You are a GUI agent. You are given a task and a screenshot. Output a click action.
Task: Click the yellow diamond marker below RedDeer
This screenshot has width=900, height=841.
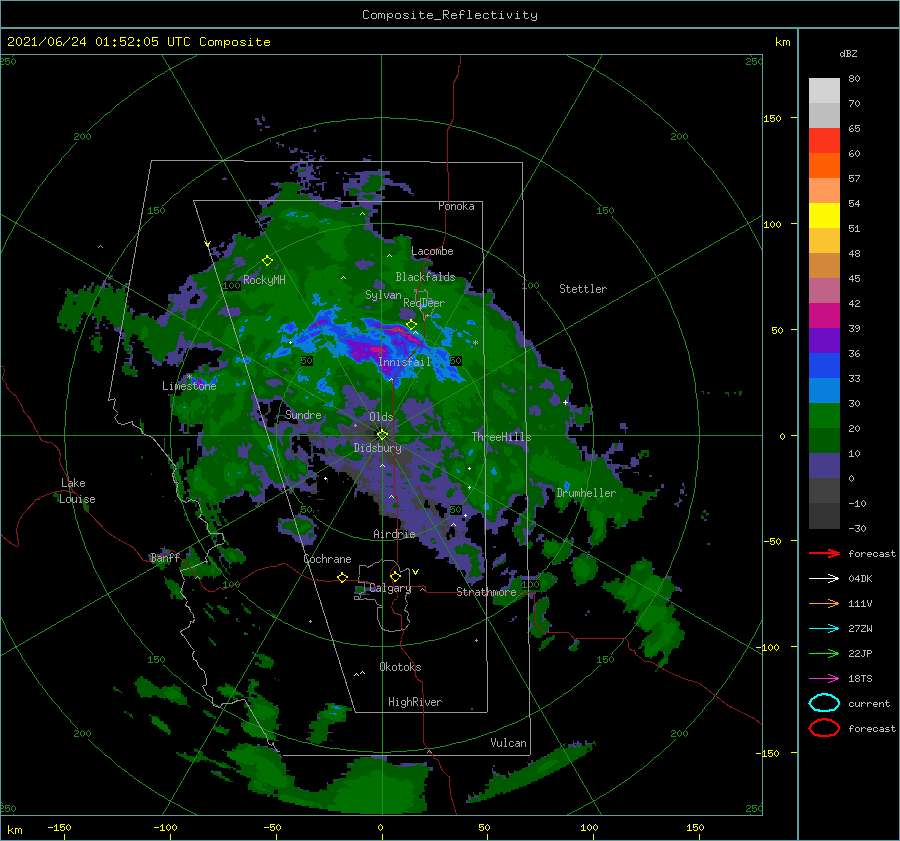click(x=411, y=325)
